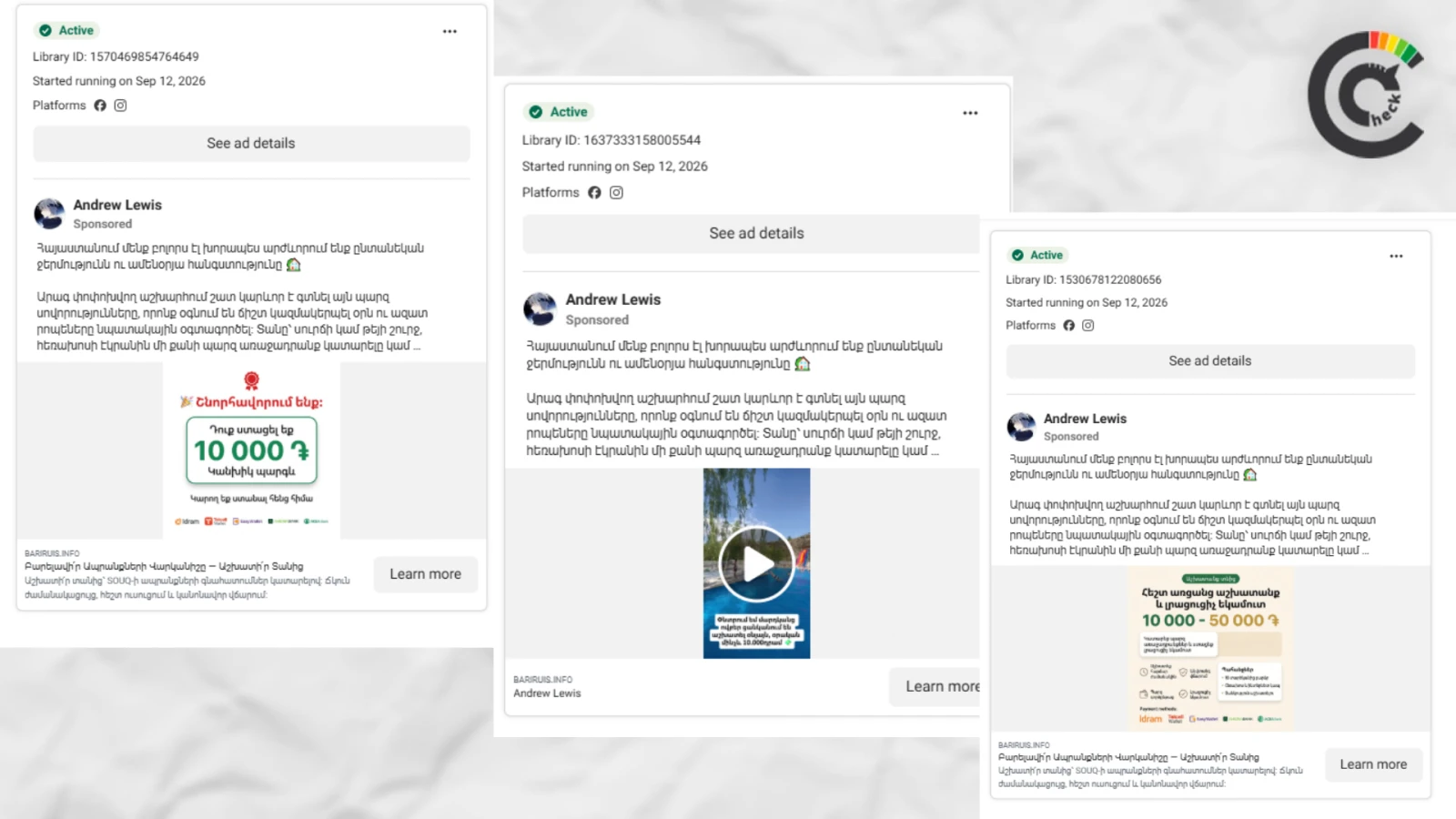Click the Facebook platform icon in ad 1530678122080656

[x=1068, y=326]
